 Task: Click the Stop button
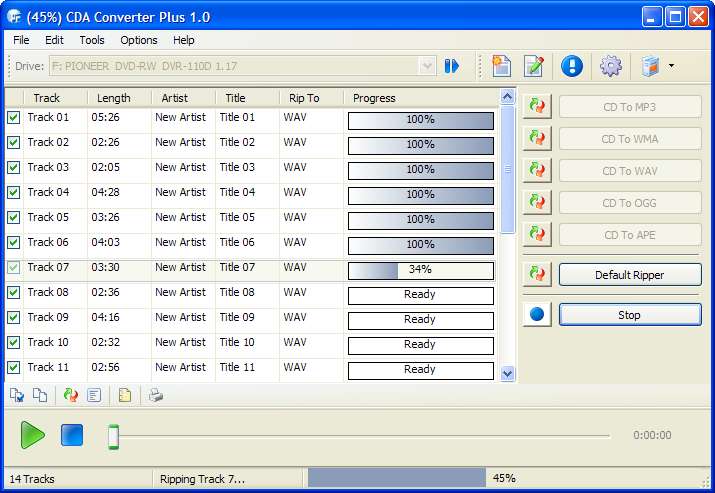click(630, 315)
